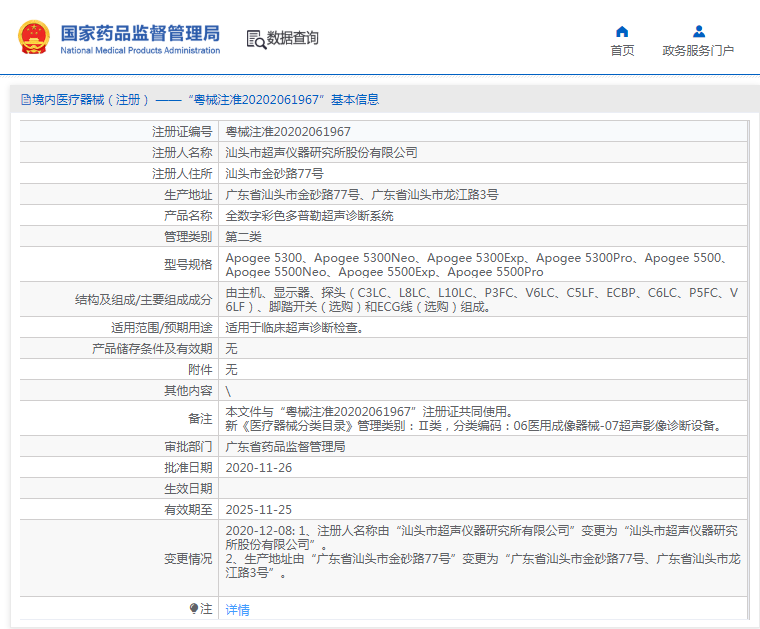Select the 第二类 management category value
This screenshot has height=629, width=760.
(243, 237)
